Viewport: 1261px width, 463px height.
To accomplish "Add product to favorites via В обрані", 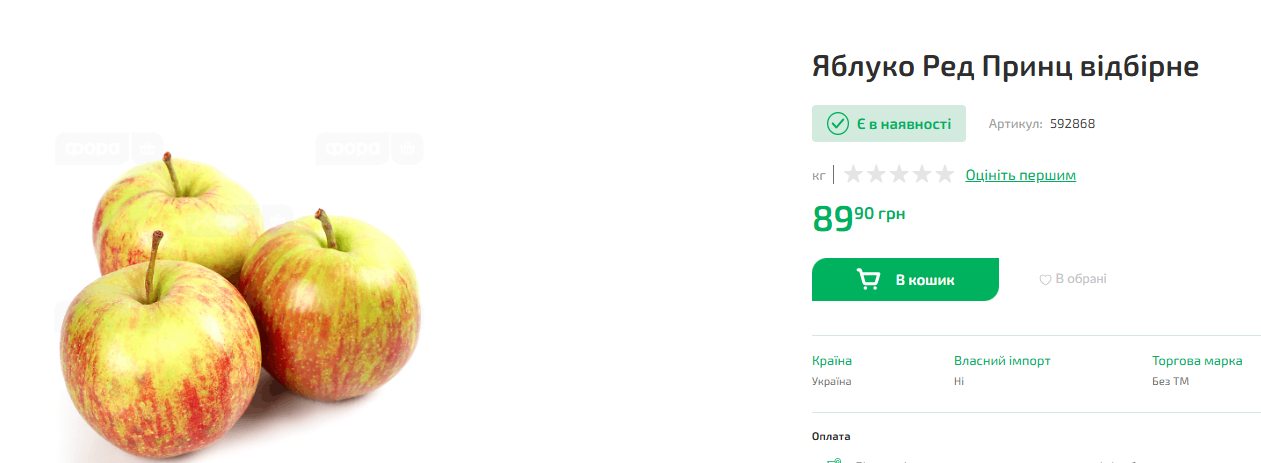I will [x=1073, y=280].
